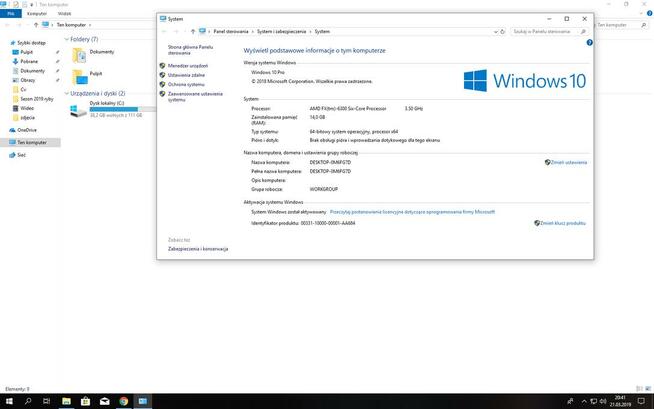This screenshot has height=409, width=654.
Task: Open File Explorer from the taskbar
Action: (66, 401)
